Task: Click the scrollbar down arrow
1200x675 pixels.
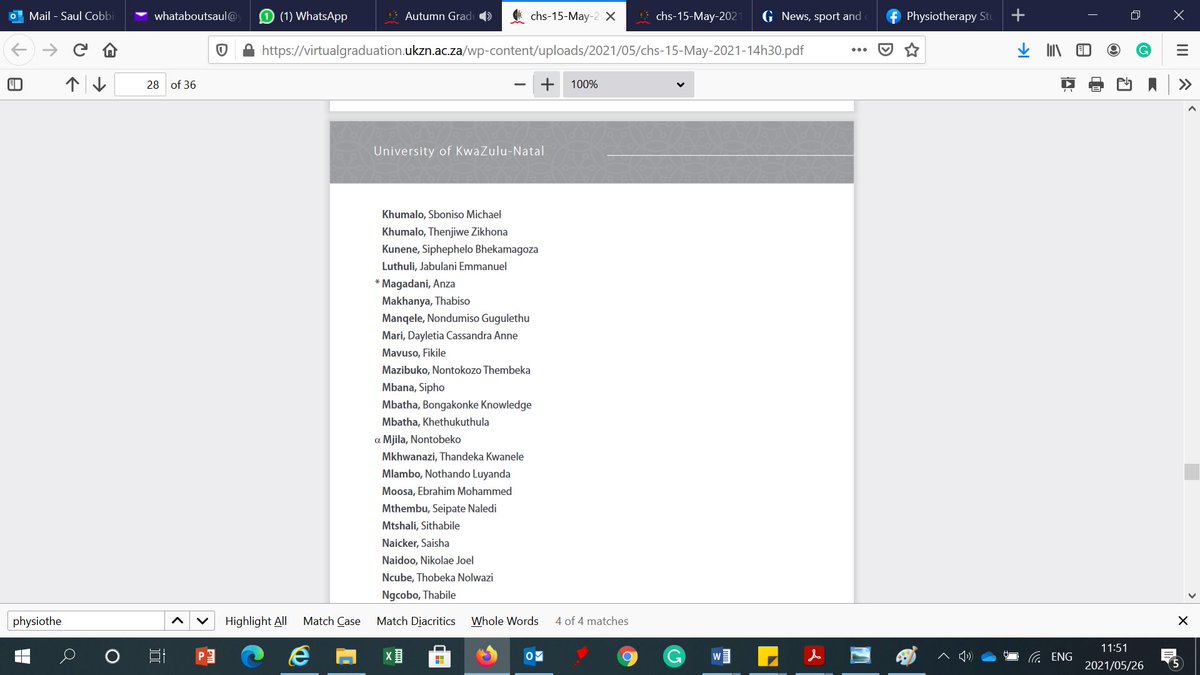Action: [1190, 596]
